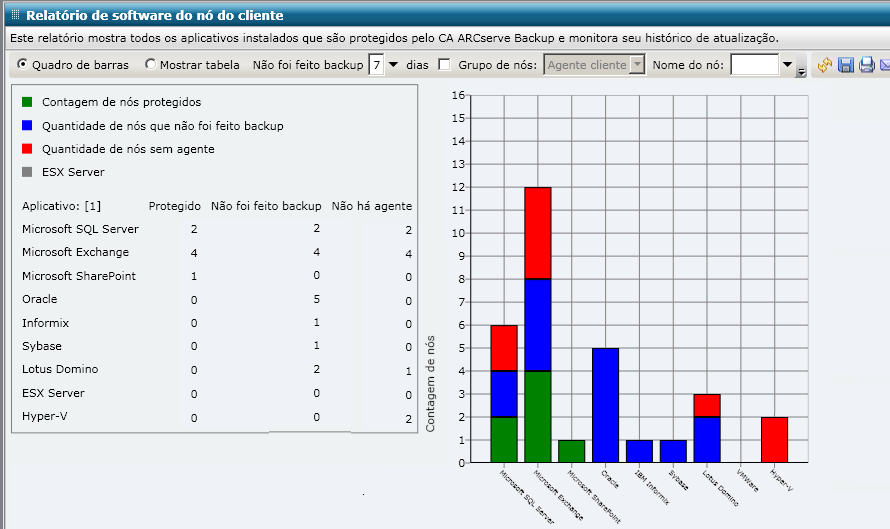Screen dimensions: 890x529
Task: Click the red Microsoft Exchange bar segment
Action: pyautogui.click(x=538, y=233)
